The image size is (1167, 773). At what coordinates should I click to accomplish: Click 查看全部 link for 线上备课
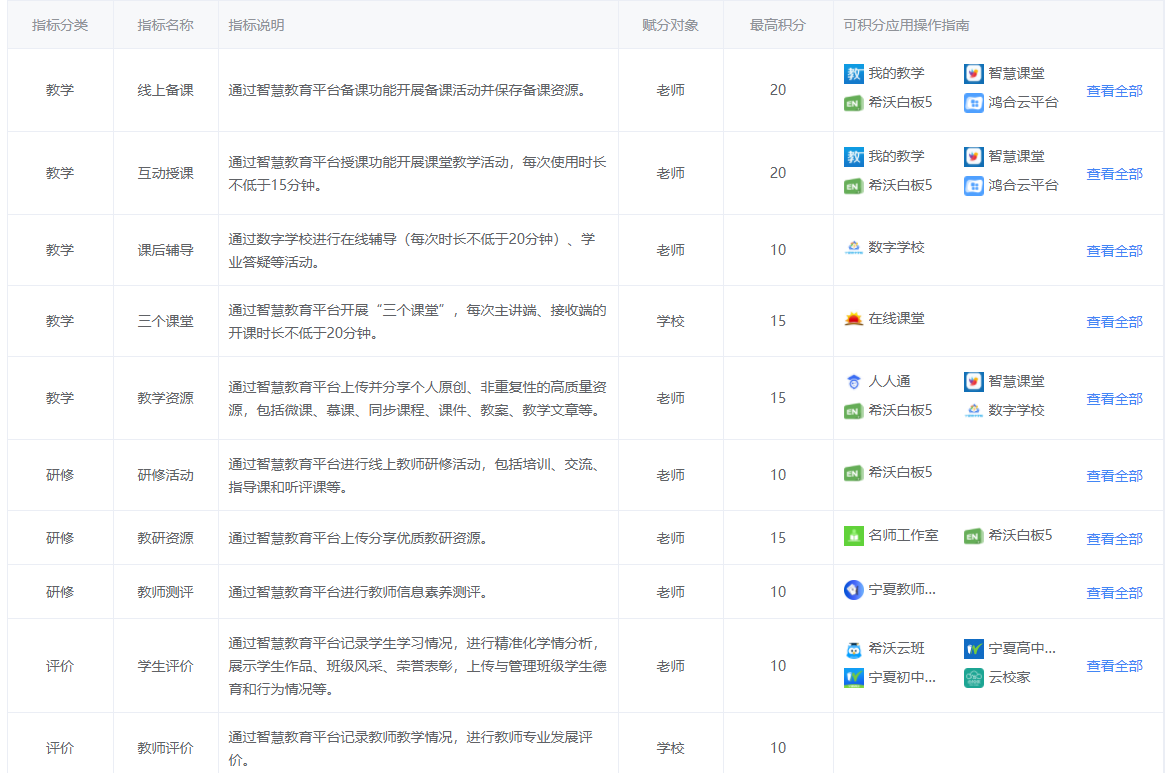coord(1114,91)
